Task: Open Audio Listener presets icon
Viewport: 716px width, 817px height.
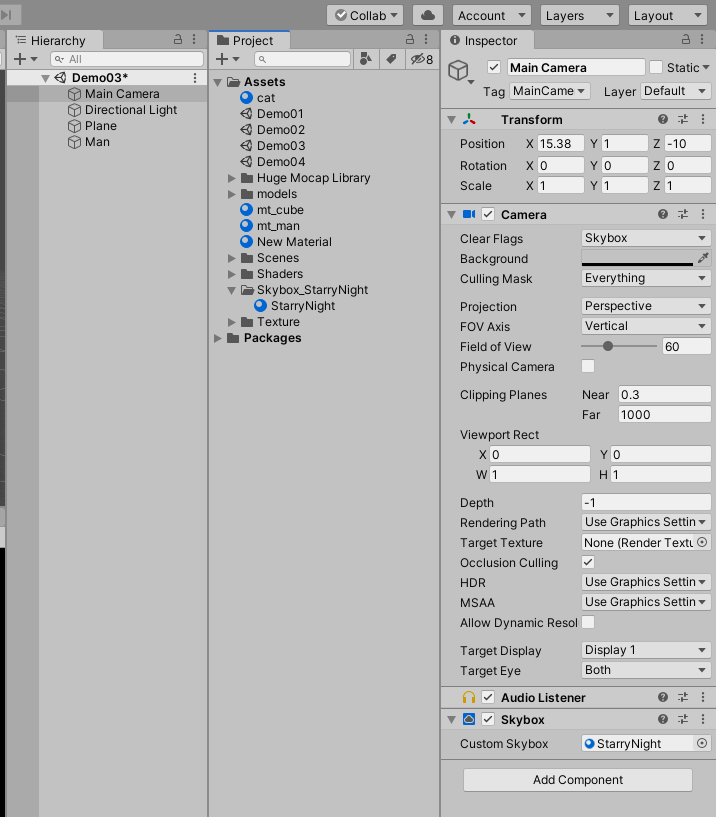Action: pyautogui.click(x=683, y=697)
